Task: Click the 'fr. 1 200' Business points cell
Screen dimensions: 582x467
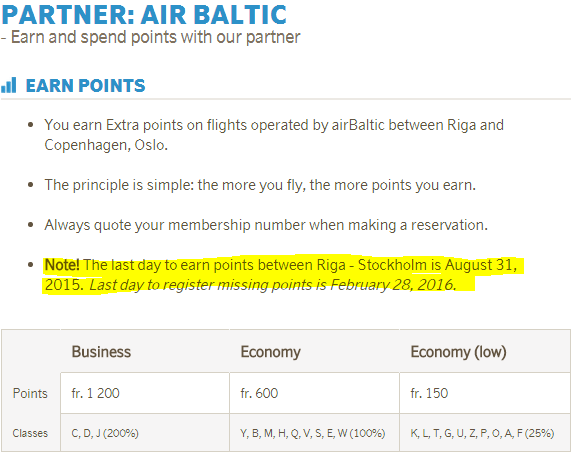Action: 145,393
